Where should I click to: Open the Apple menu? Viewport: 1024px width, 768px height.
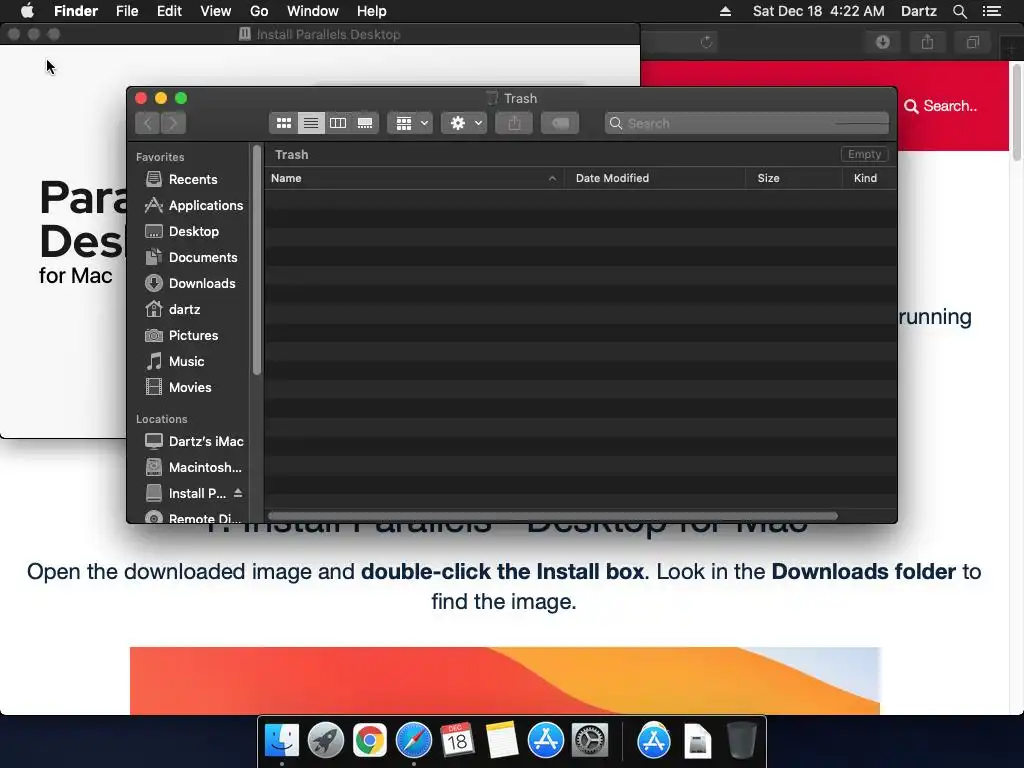[x=27, y=11]
